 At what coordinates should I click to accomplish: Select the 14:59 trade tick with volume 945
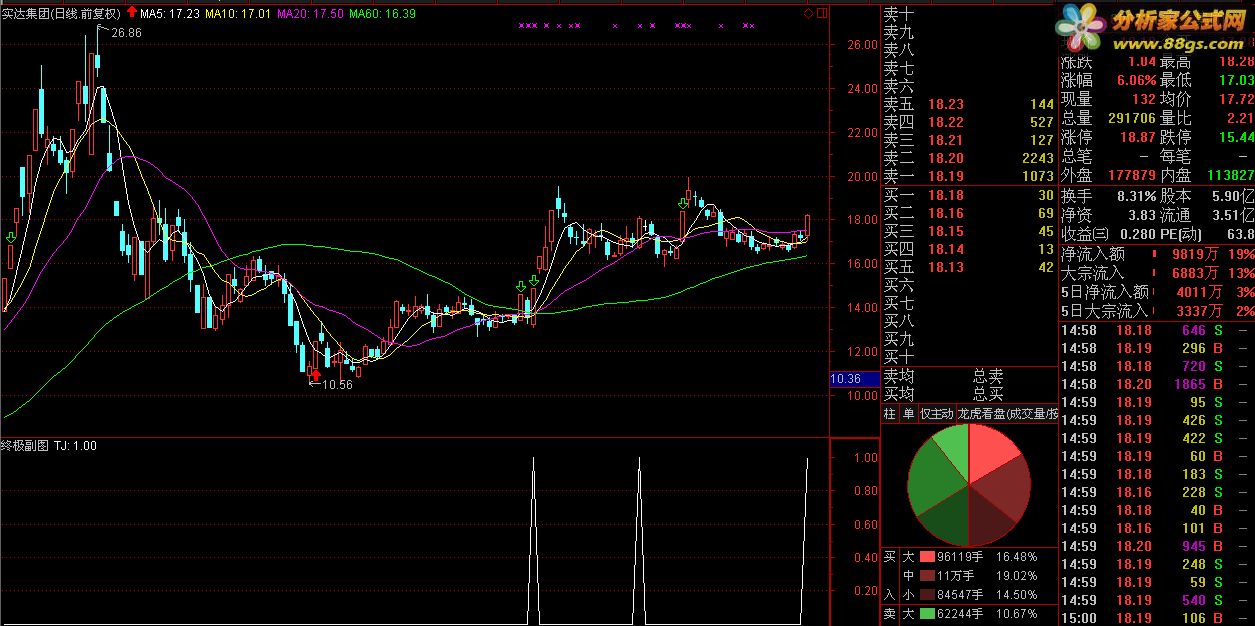(x=1157, y=546)
